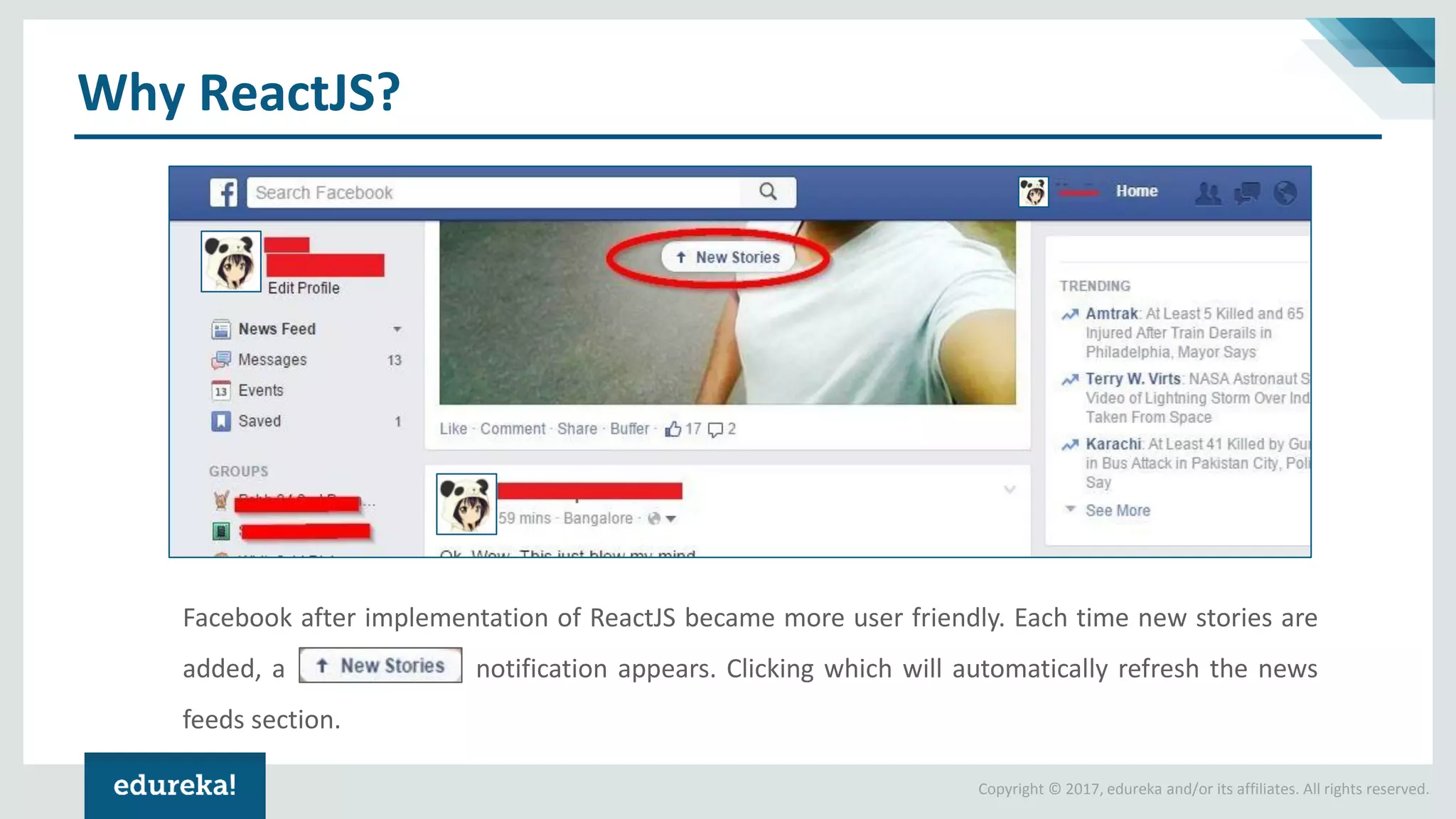Click the 59 mins timestamp
The width and height of the screenshot is (1456, 819).
(525, 518)
